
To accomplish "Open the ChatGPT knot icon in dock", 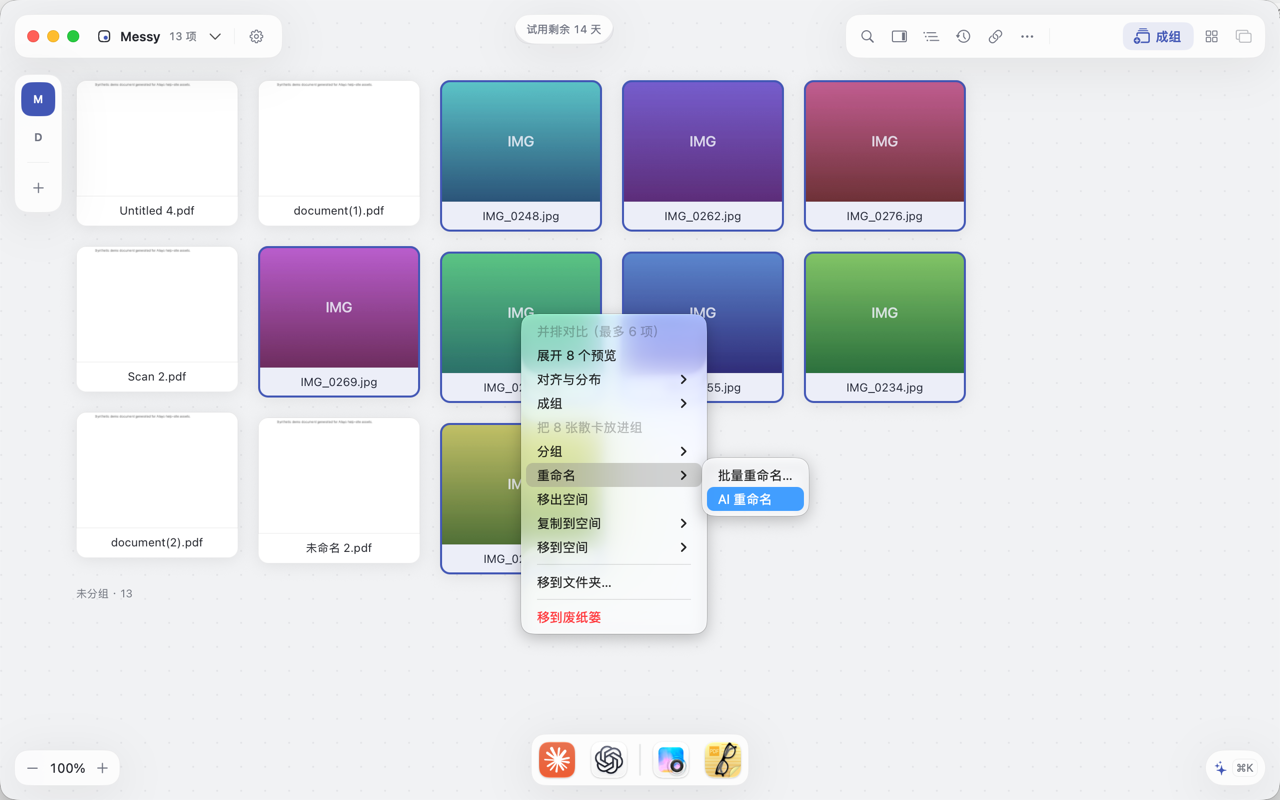I will [608, 760].
